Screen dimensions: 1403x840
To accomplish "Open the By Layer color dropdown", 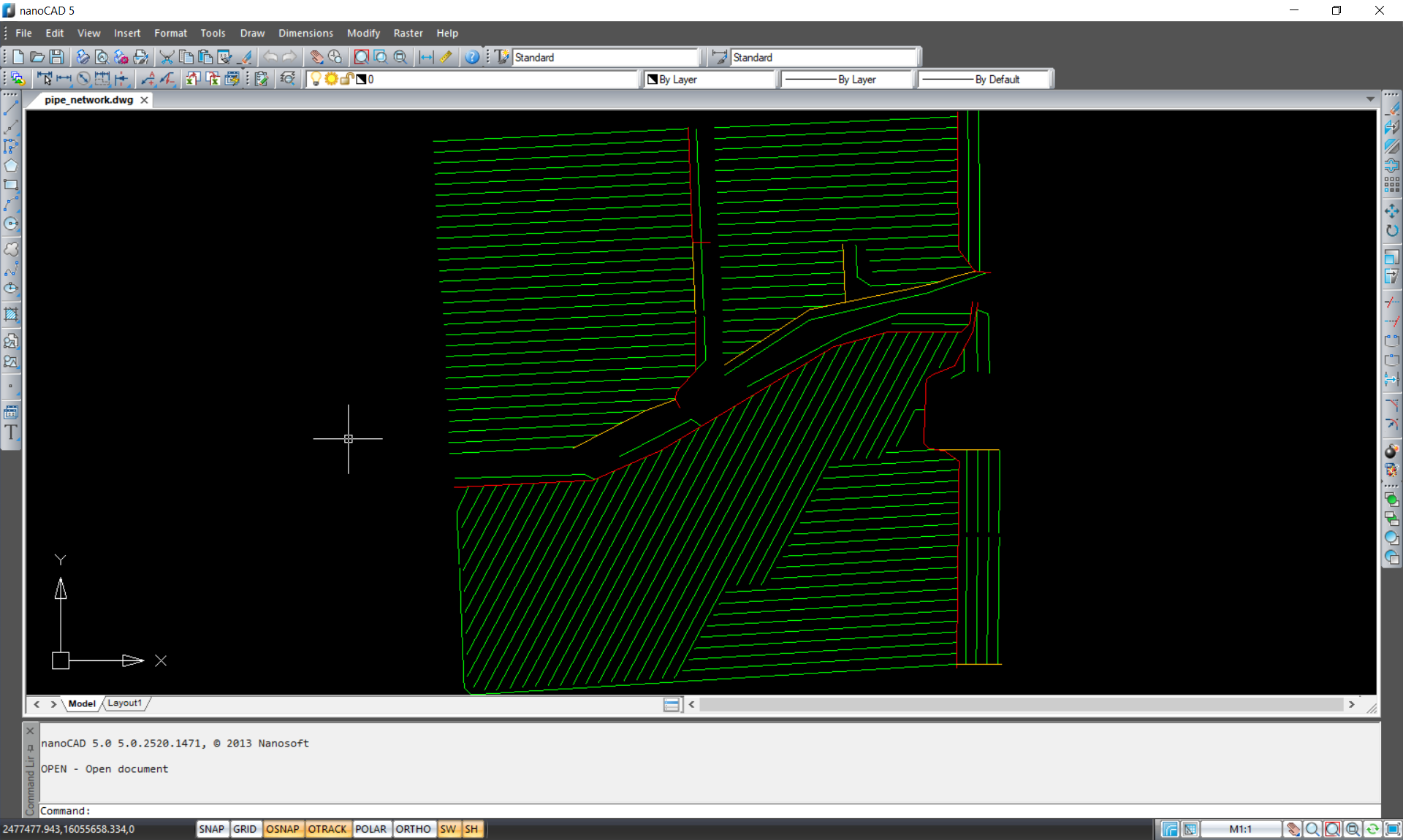I will 709,79.
